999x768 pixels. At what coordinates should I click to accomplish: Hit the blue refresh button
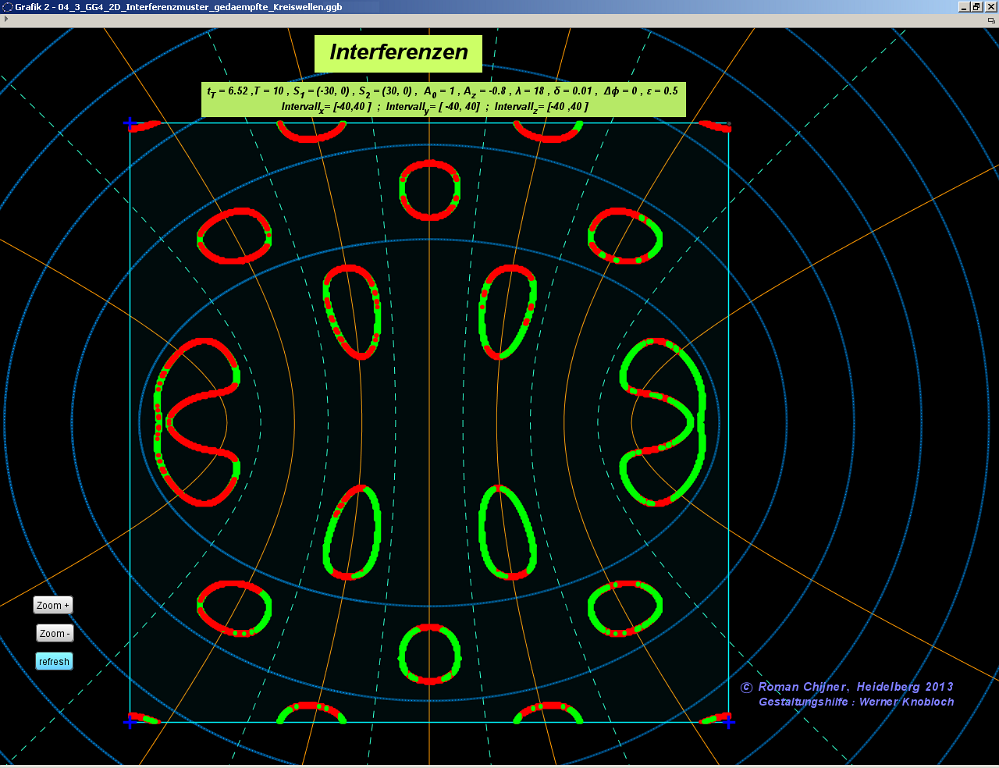(x=54, y=661)
